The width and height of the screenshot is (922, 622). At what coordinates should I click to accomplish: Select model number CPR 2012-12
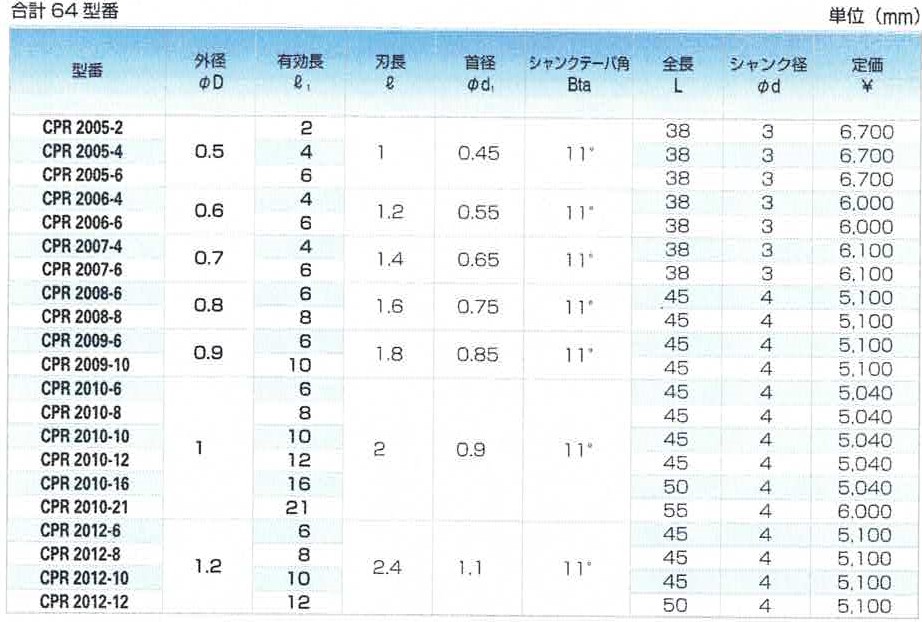(86, 602)
